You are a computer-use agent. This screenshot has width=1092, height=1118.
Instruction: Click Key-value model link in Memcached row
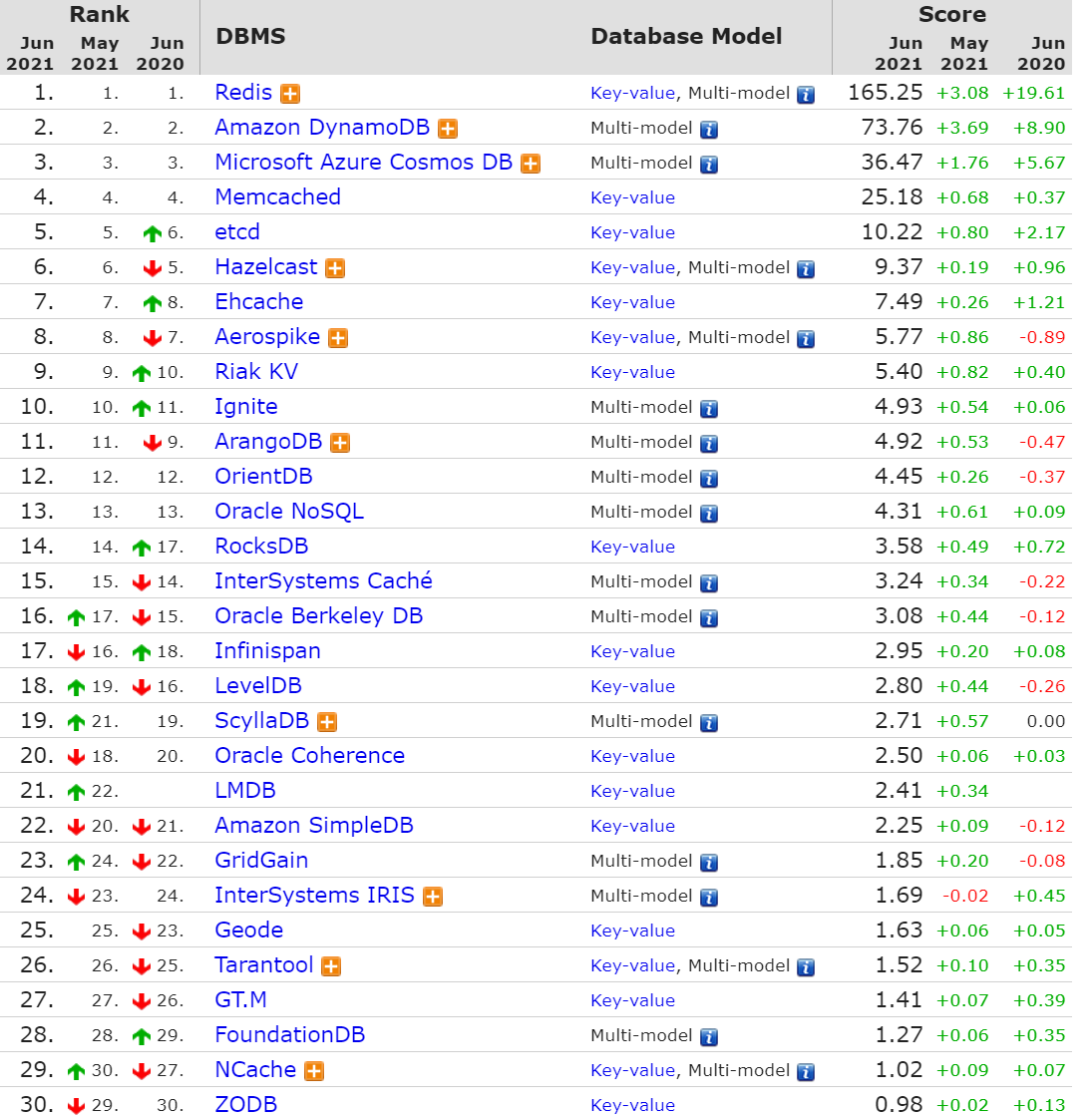coord(633,198)
